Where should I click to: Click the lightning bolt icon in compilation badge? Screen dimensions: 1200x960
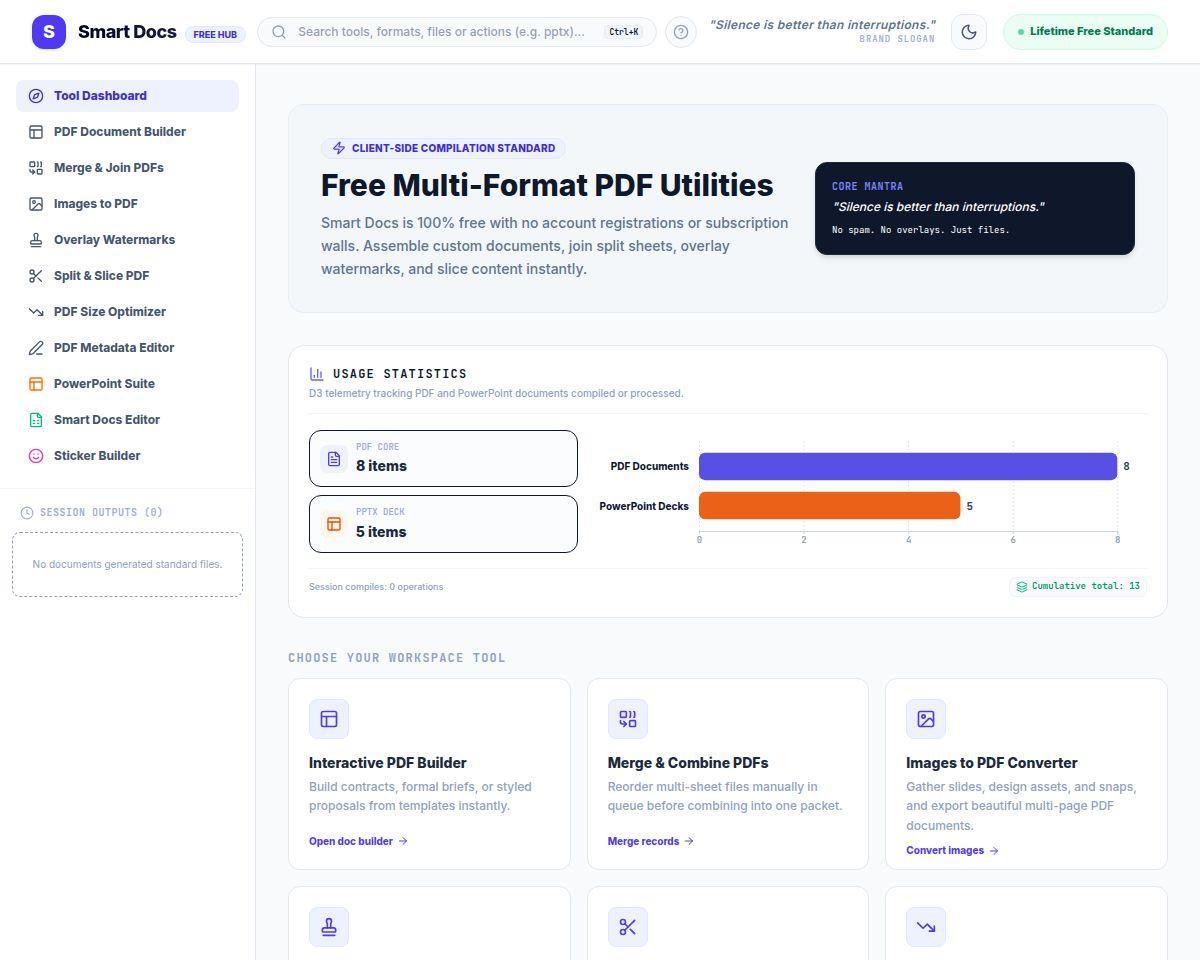(x=339, y=148)
